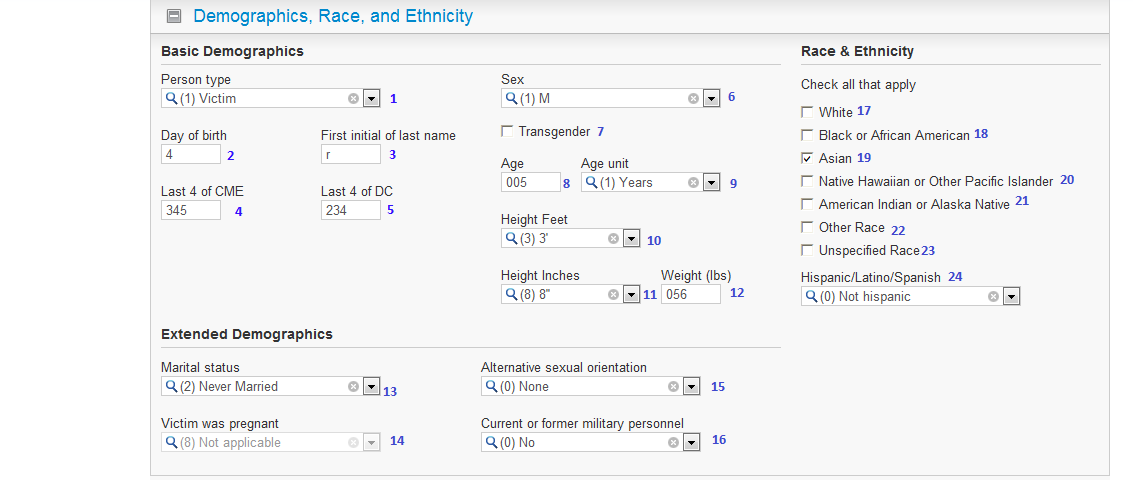Clear the Hispanic/Latino/Spanish selection
Image resolution: width=1133 pixels, height=480 pixels.
(x=993, y=297)
